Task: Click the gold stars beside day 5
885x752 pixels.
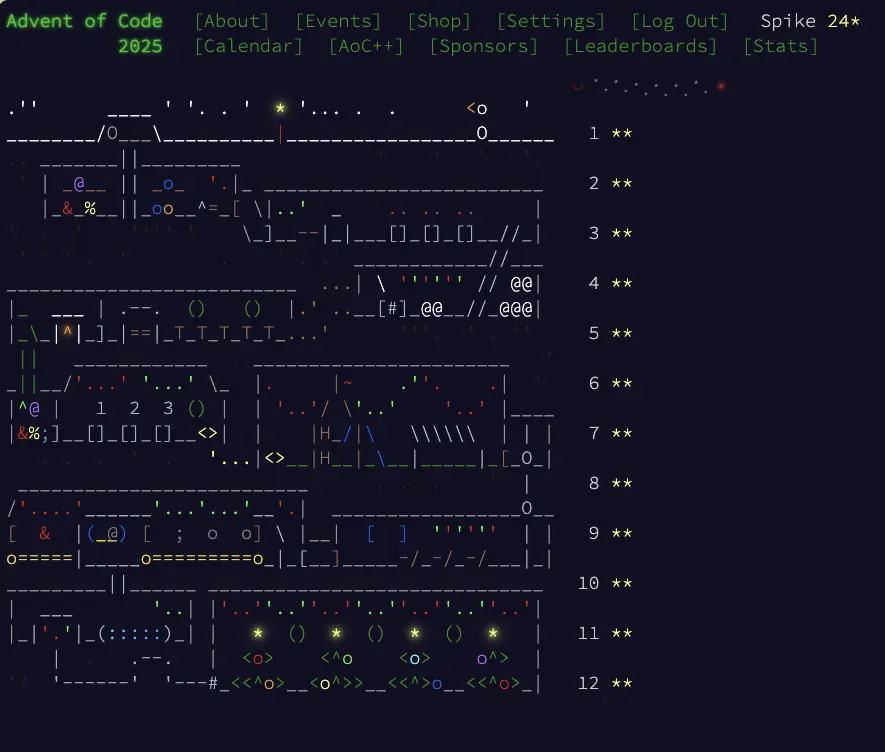Action: tap(621, 334)
